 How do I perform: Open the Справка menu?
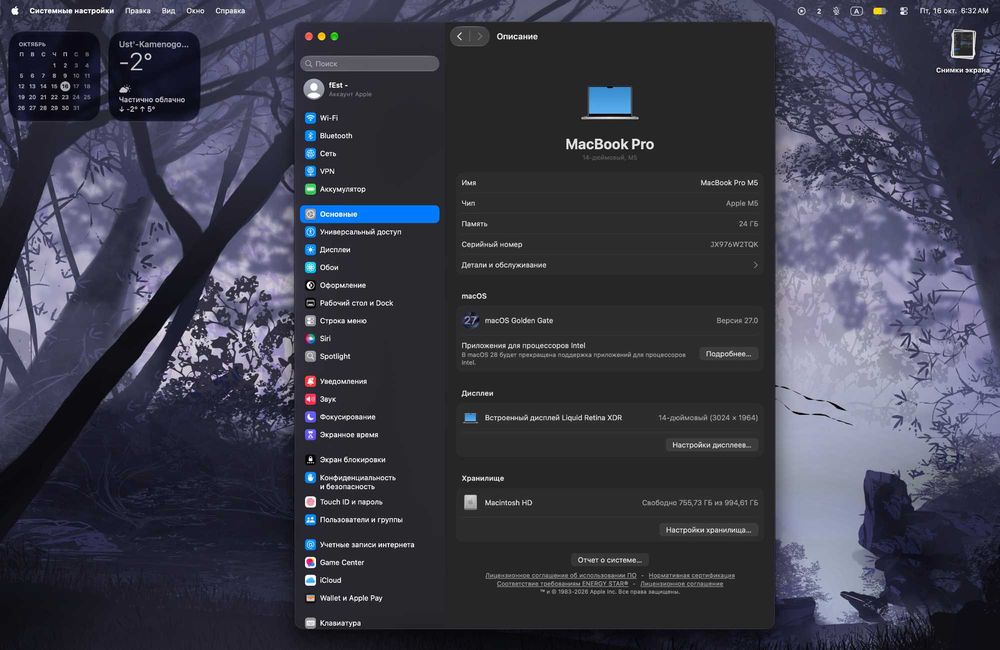coord(230,11)
